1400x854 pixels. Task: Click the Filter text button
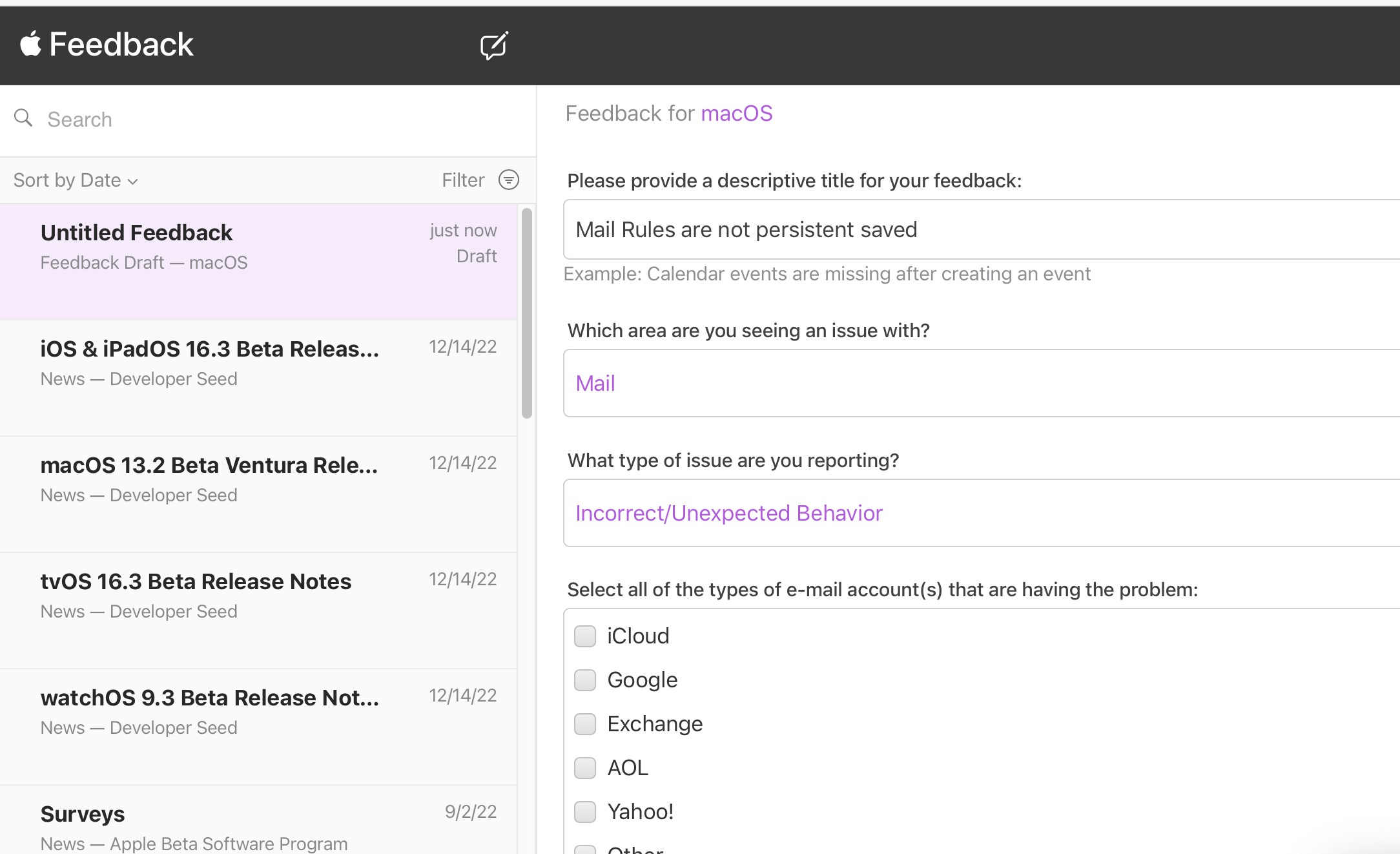click(463, 180)
